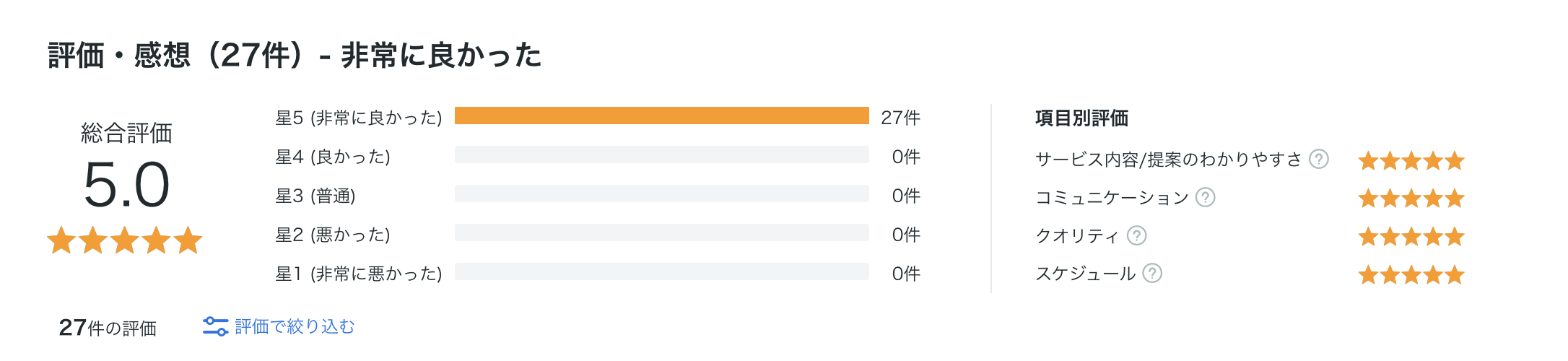Select 星1 (非常に悪かった) label
This screenshot has width=1568, height=361.
(359, 274)
